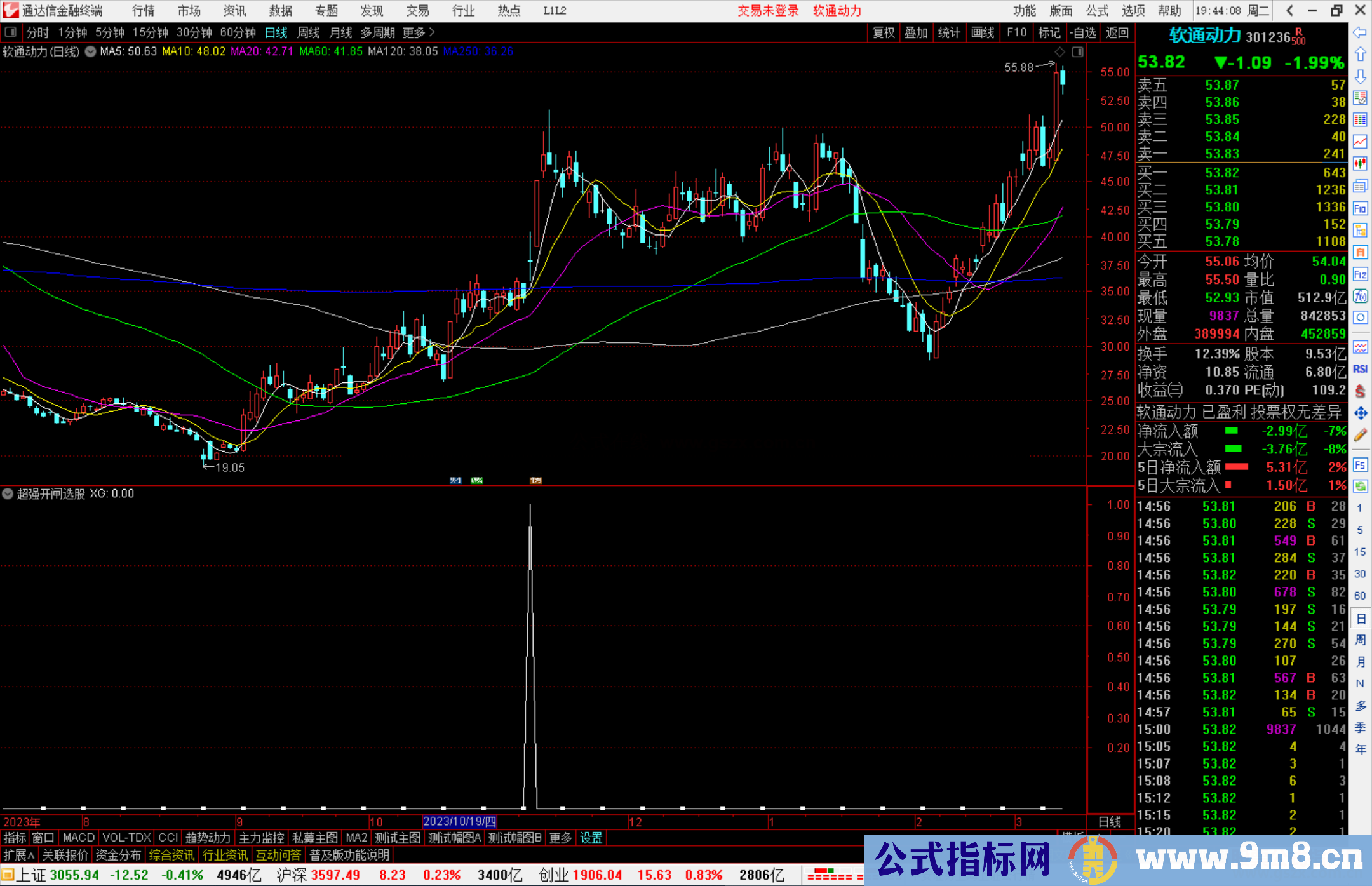Viewport: 1372px width, 886px height.
Task: Click the 复权 button
Action: pos(883,32)
